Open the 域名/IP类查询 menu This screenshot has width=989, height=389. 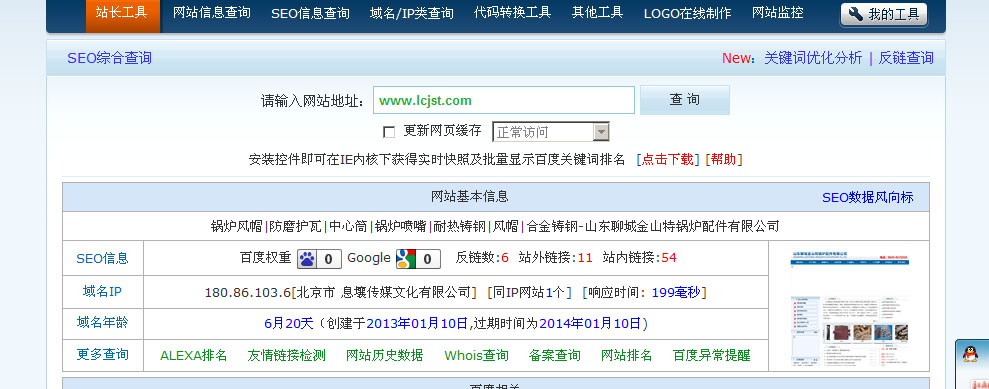tap(411, 13)
